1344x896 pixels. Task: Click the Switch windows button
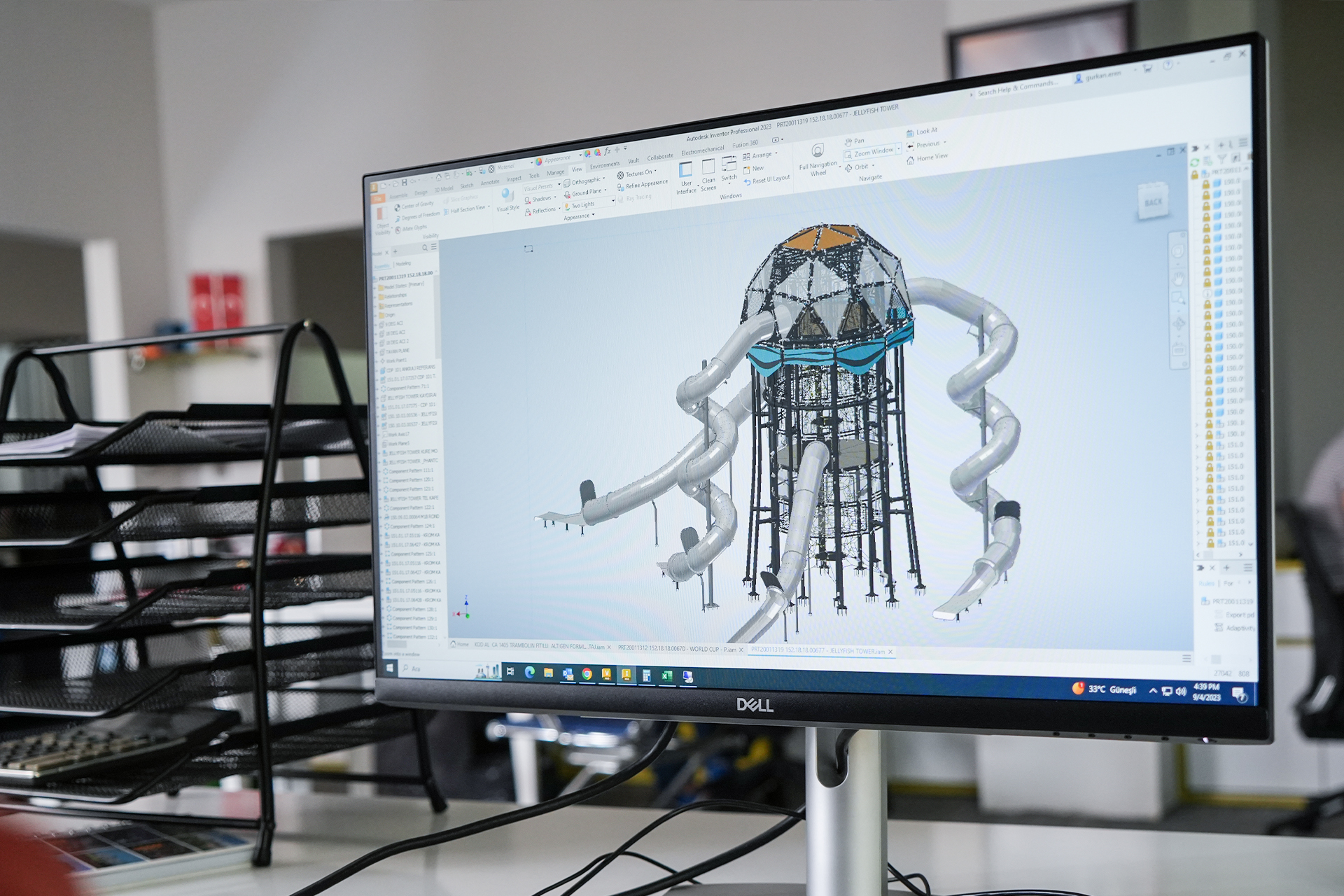(729, 169)
